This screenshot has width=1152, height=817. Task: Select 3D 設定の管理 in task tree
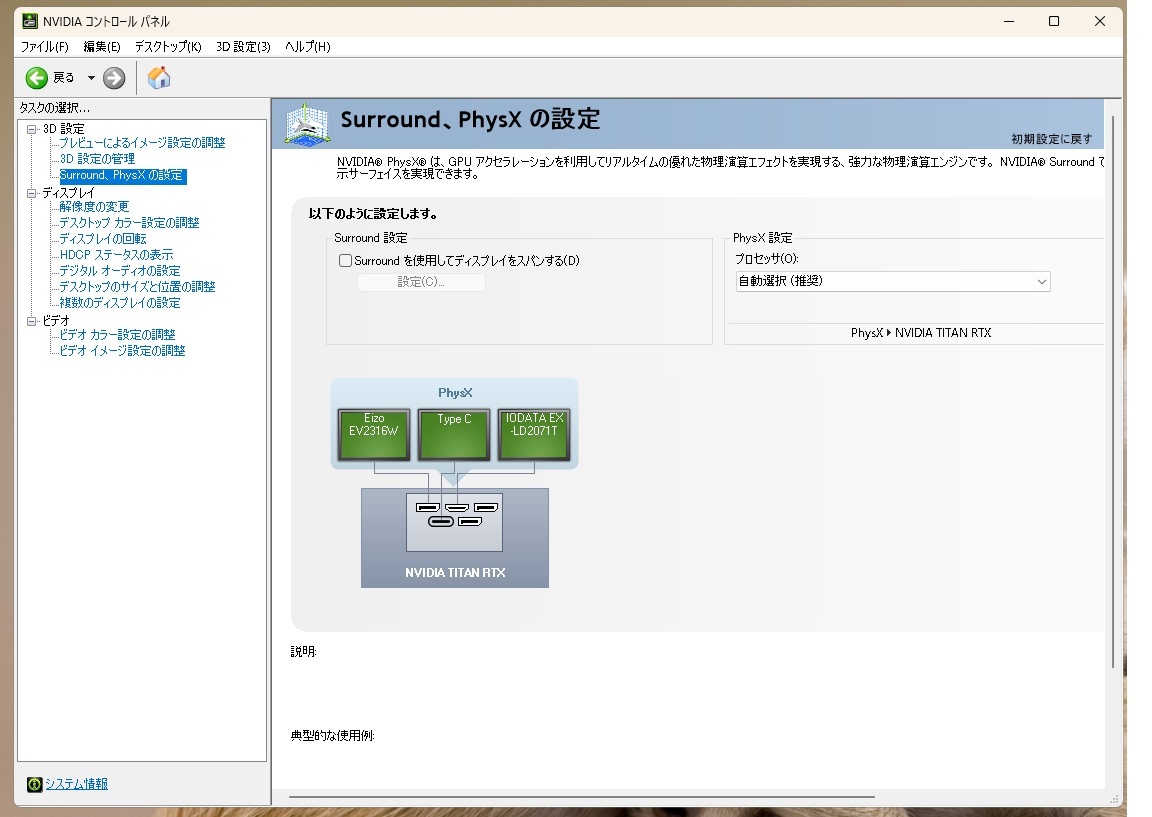(x=97, y=159)
